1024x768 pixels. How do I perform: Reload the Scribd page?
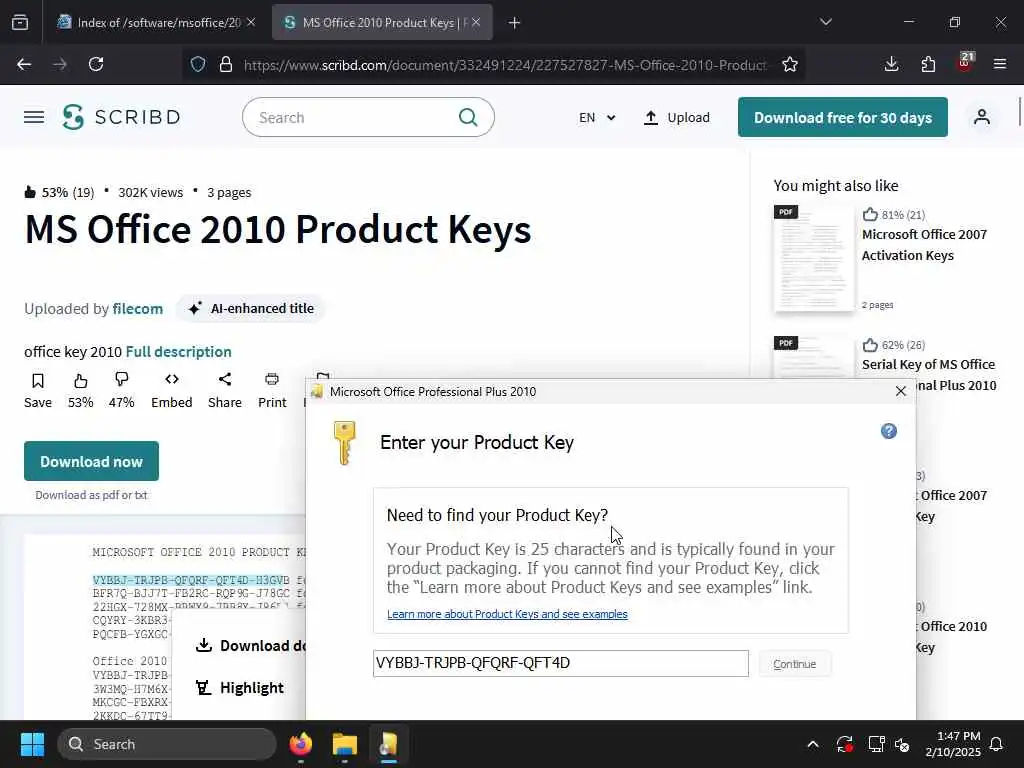(x=96, y=64)
